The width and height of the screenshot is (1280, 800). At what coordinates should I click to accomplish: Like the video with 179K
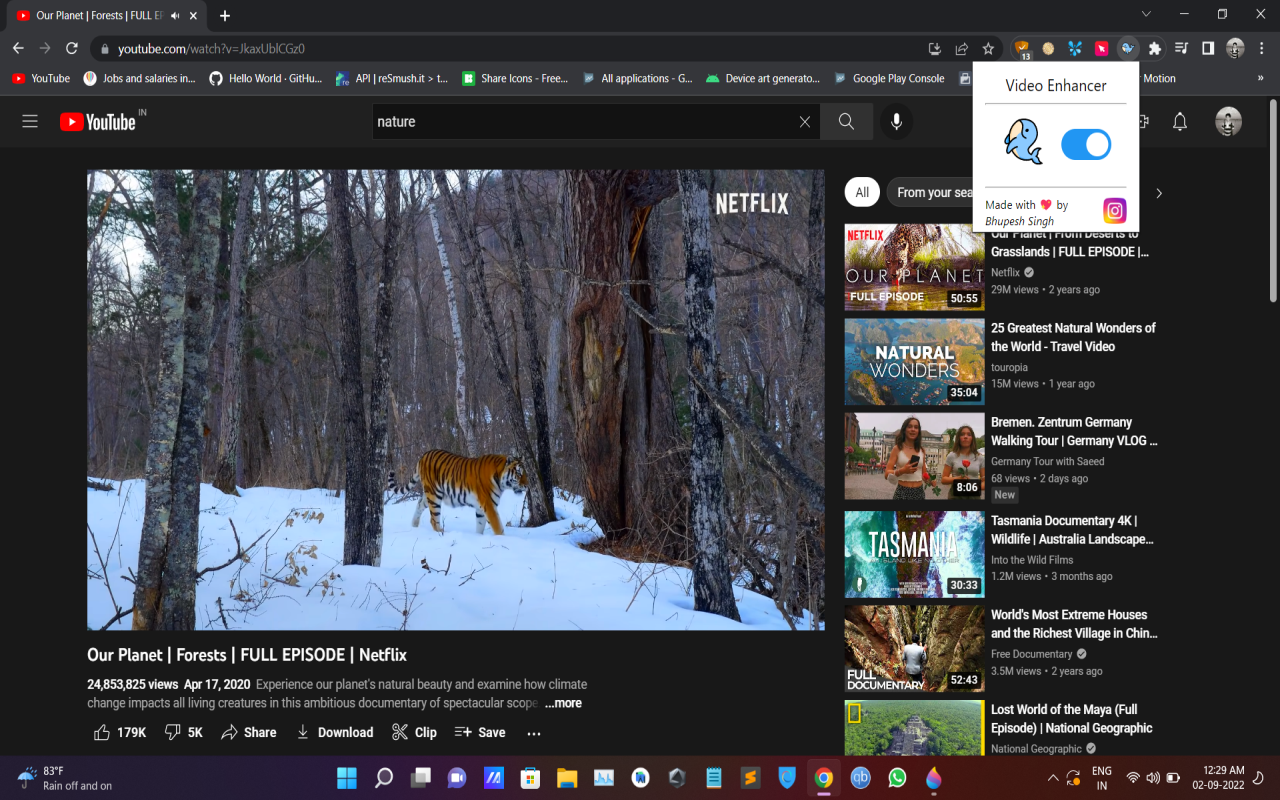click(x=119, y=732)
